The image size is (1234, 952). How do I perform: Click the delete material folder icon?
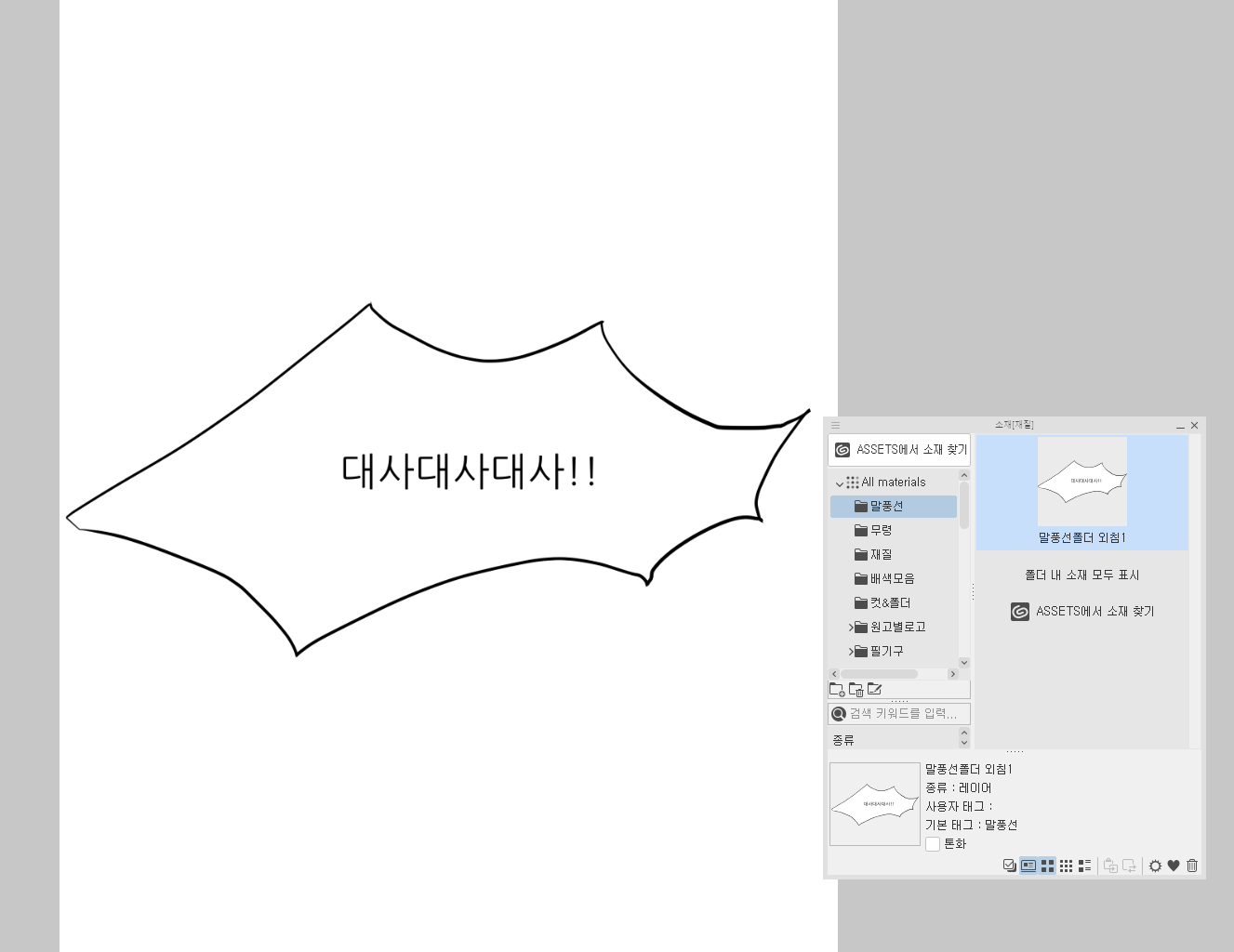click(856, 689)
